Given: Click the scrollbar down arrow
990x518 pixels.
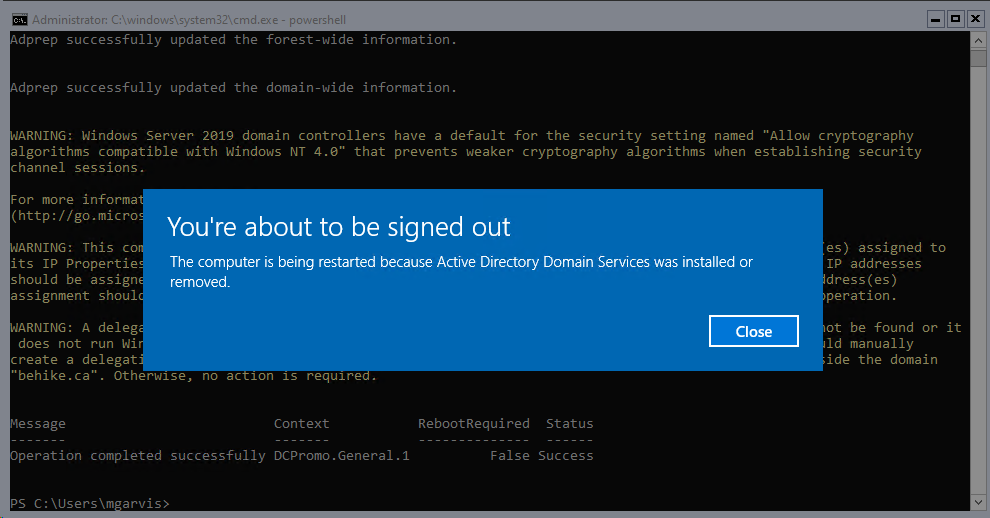Looking at the screenshot, I should (x=979, y=500).
